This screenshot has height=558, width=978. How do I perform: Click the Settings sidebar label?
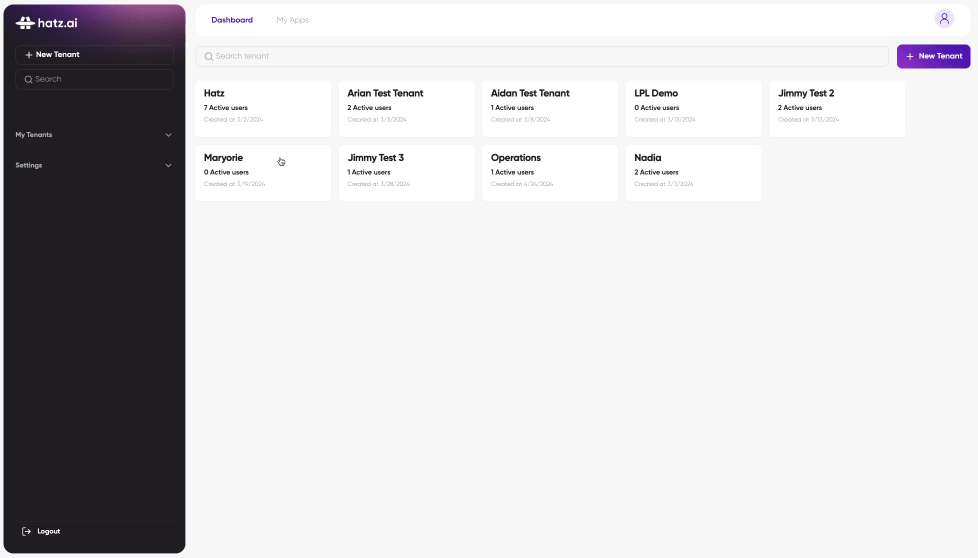(29, 165)
